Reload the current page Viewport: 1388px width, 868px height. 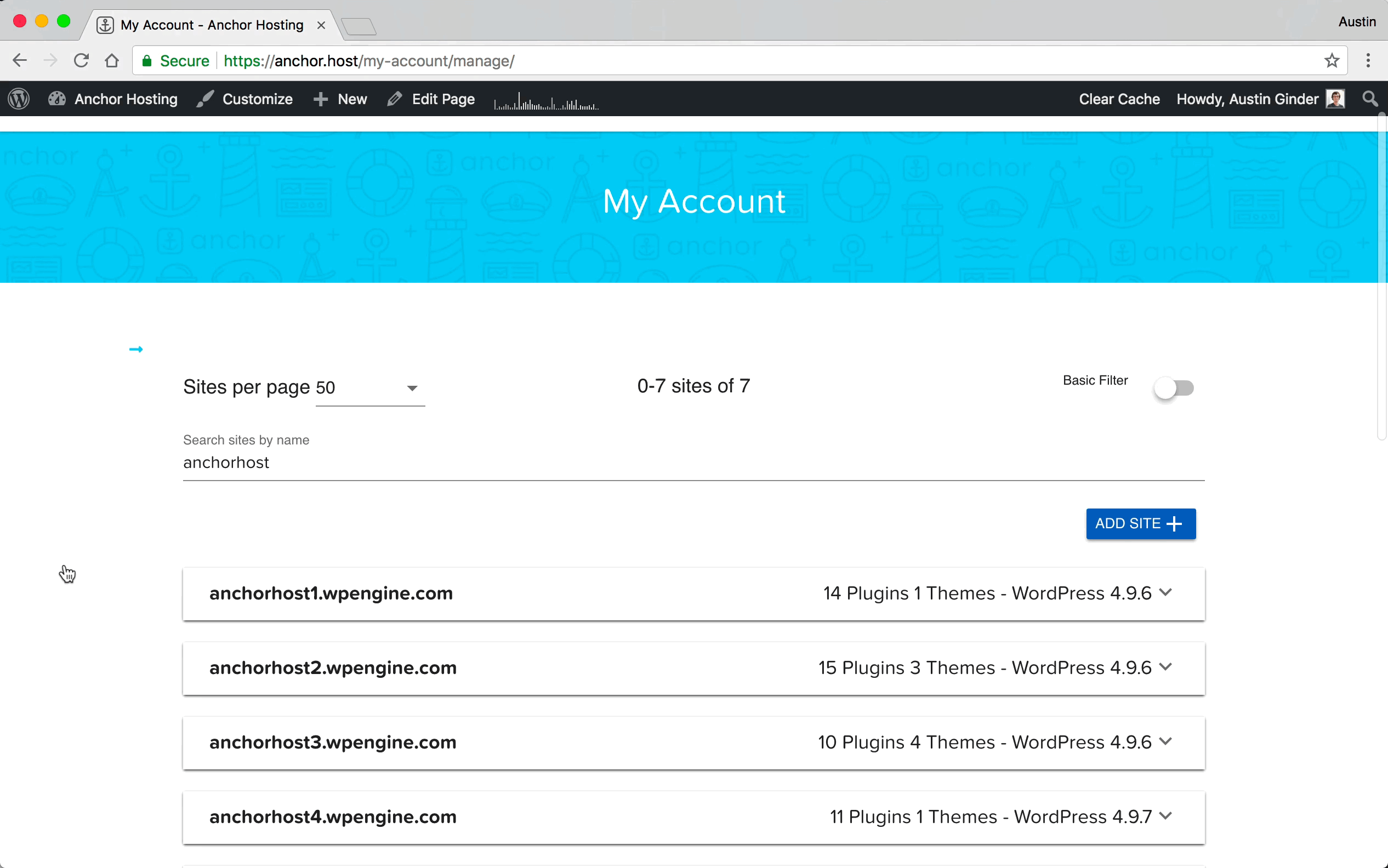(x=81, y=60)
